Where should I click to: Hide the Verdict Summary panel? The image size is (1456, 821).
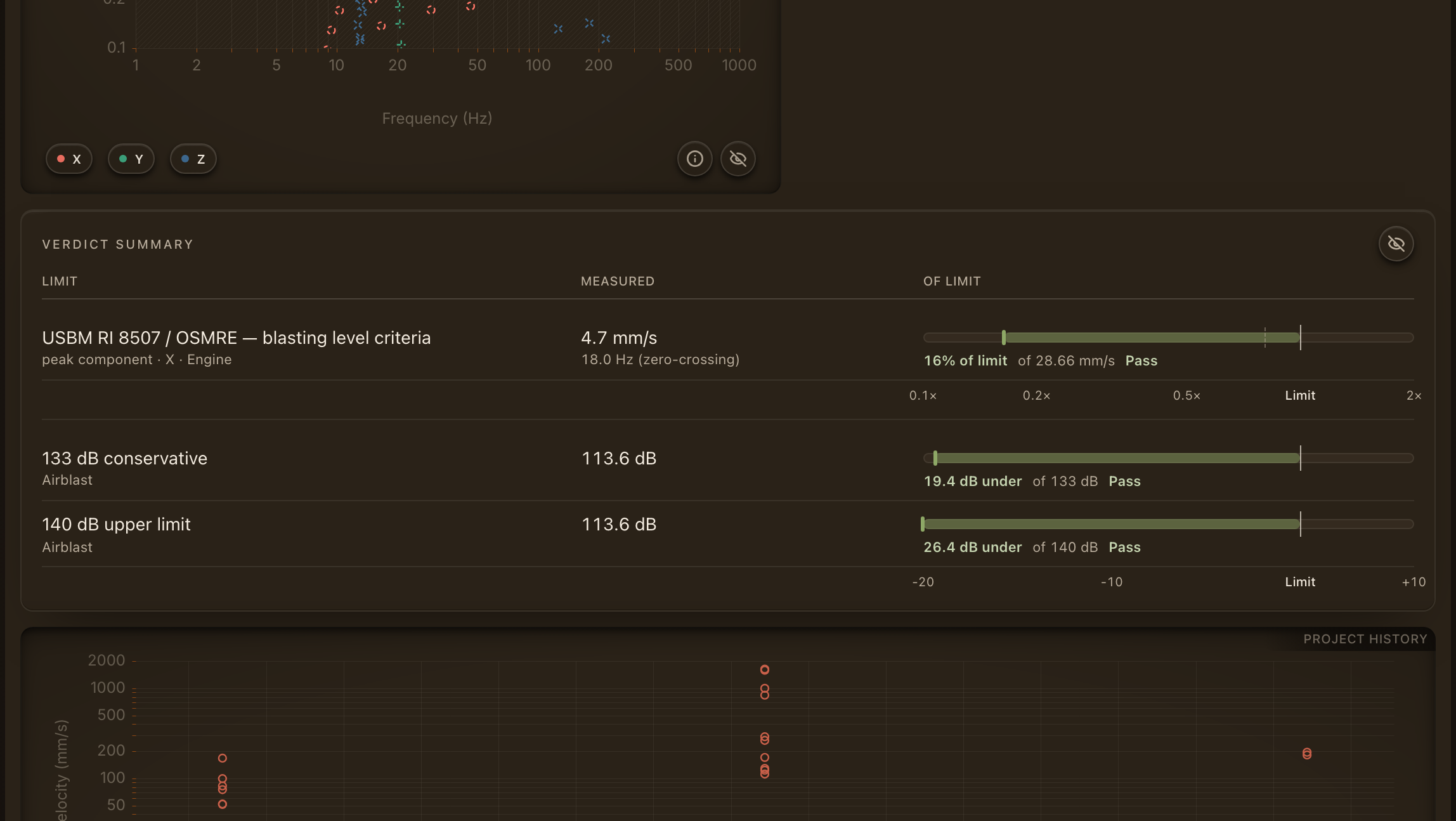[1396, 244]
